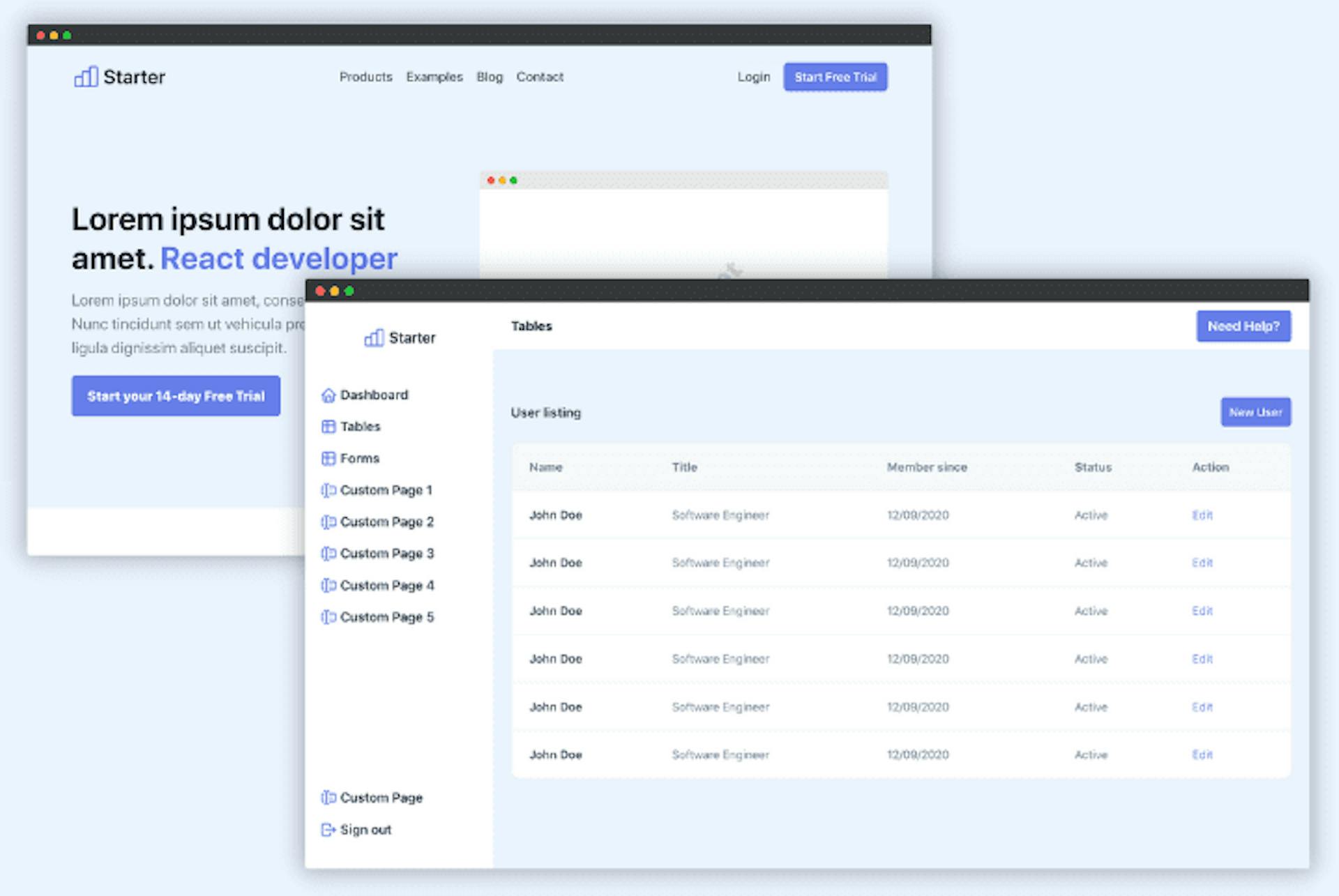Screen dimensions: 1339x896
Task: Click the Dashboard sidebar icon
Action: [x=330, y=395]
